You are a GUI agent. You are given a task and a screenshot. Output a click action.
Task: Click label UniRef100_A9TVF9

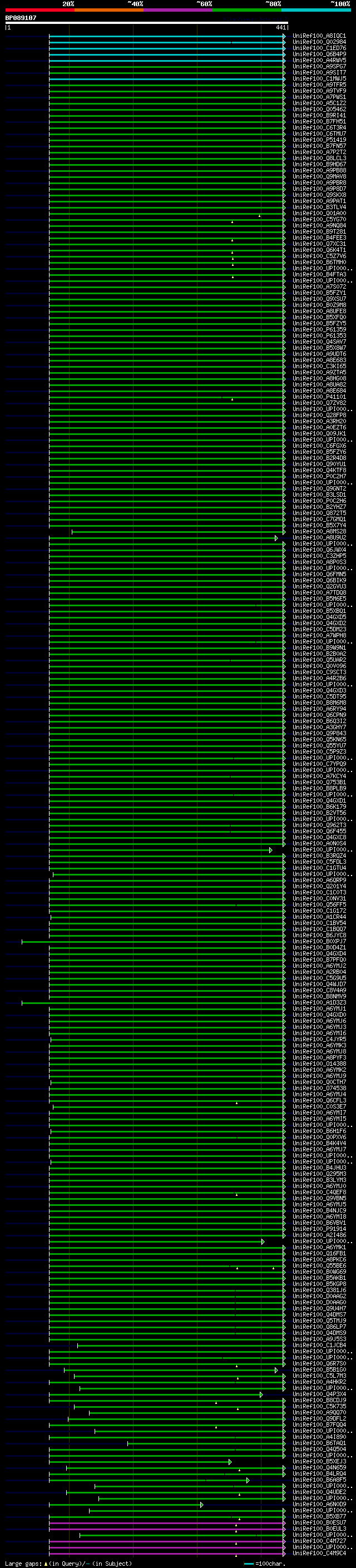pos(319,91)
